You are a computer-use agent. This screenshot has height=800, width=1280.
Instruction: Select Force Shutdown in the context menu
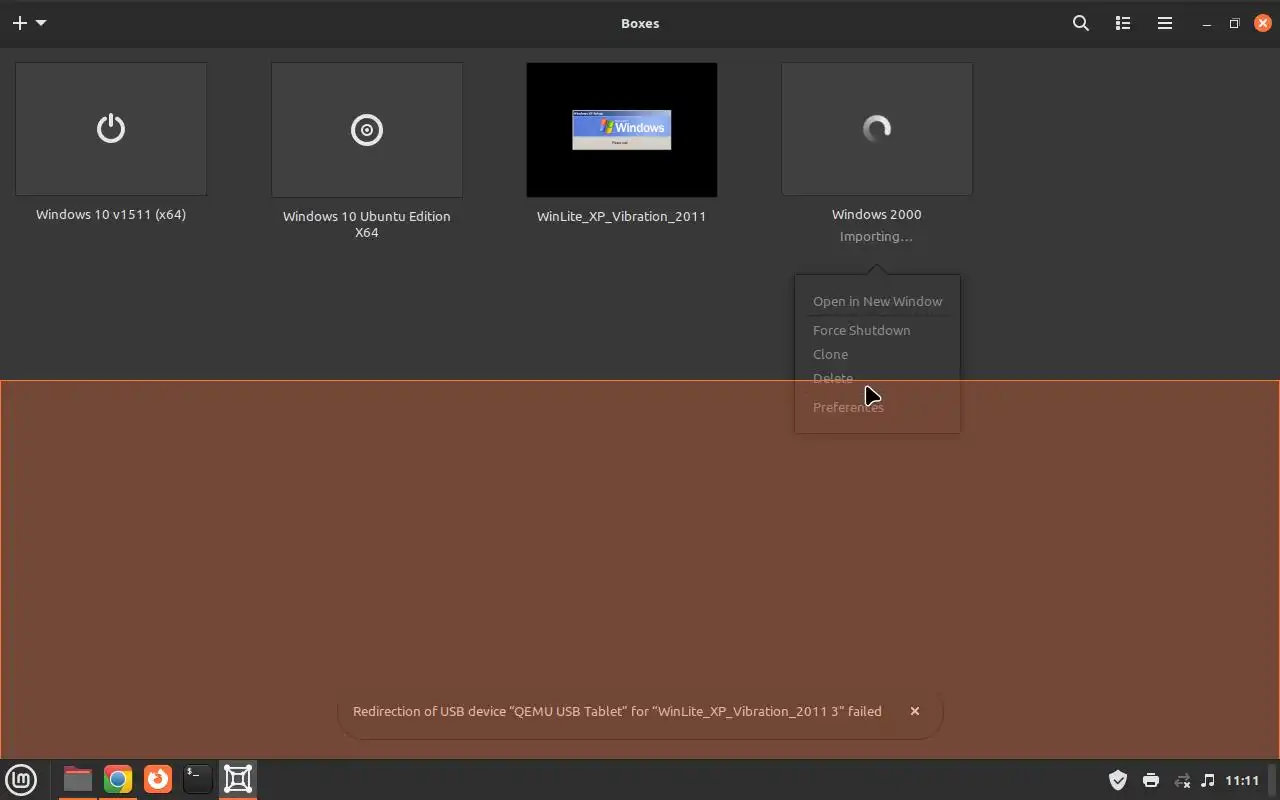(x=861, y=330)
